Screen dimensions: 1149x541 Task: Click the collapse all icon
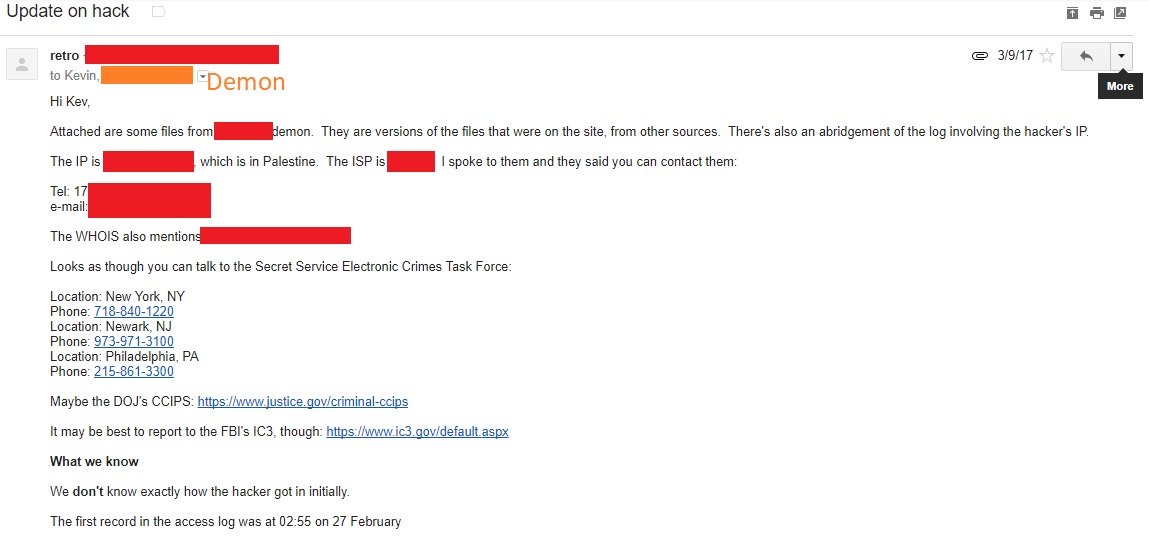[1073, 12]
